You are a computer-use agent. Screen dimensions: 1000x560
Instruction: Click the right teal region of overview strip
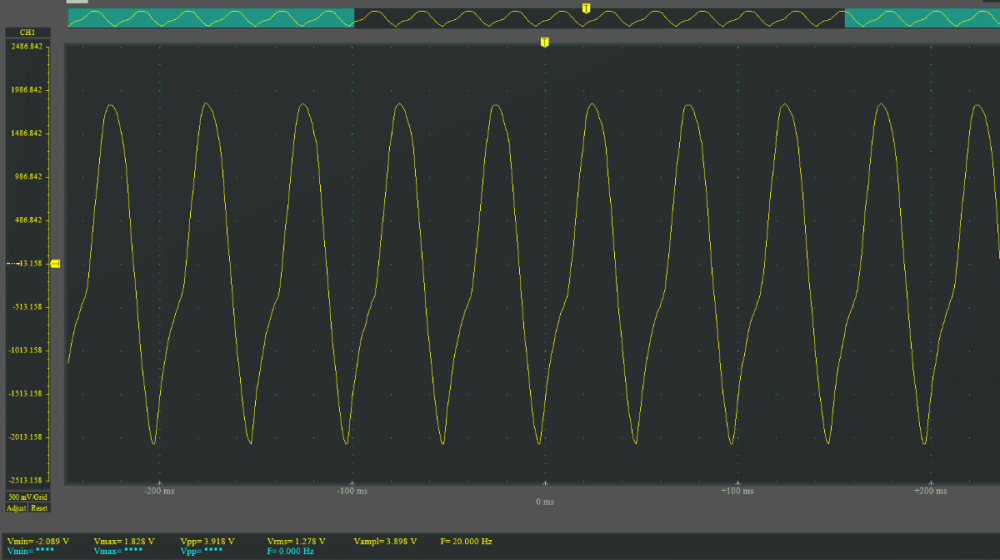tap(920, 18)
